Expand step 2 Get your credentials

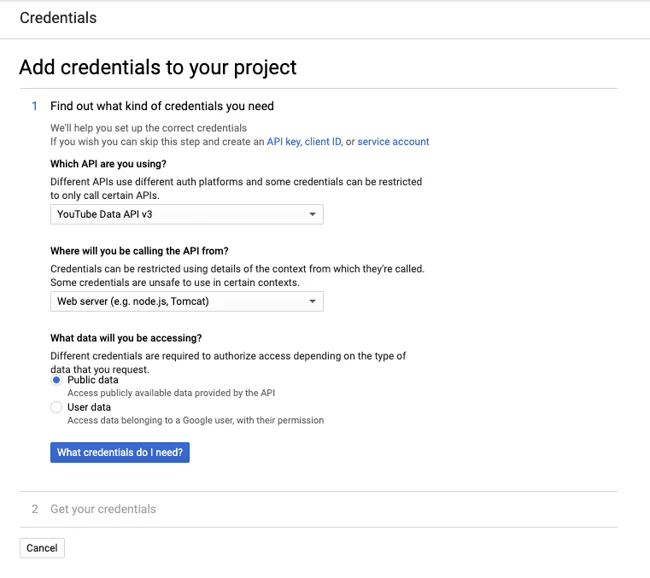[x=103, y=509]
